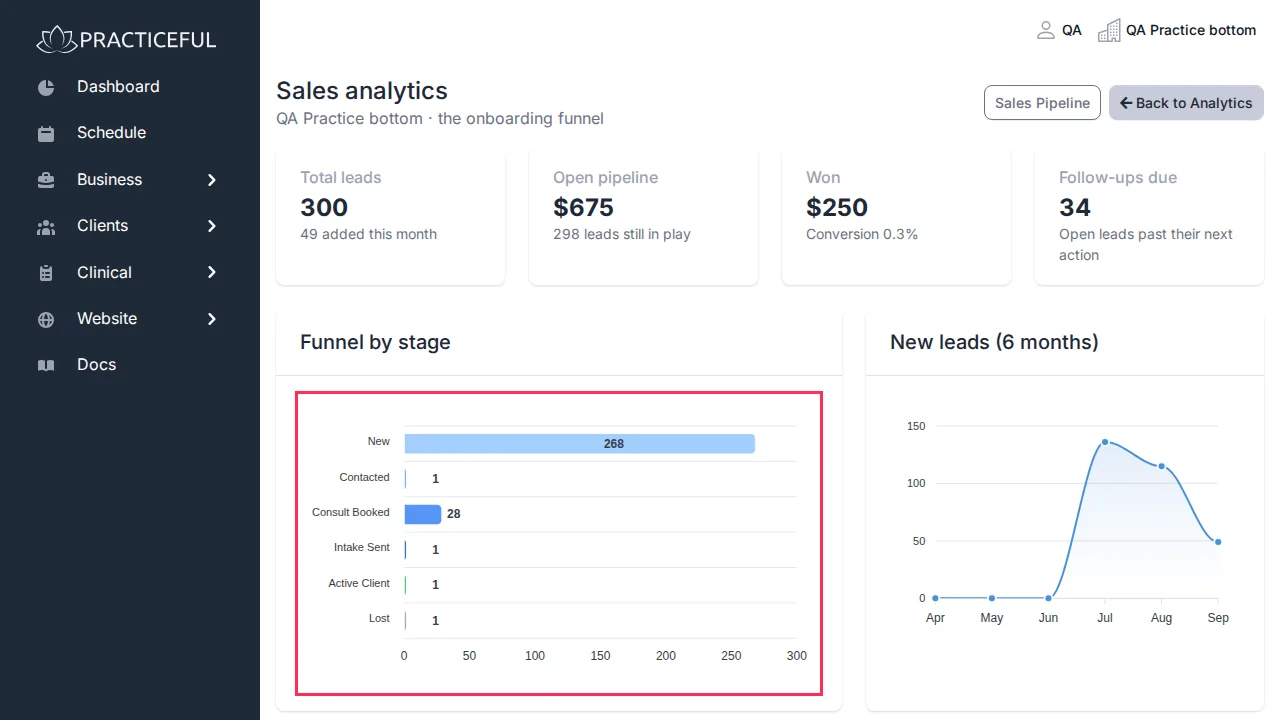Screen dimensions: 1280x720
Task: Click the 298 leads still in play text
Action: point(622,234)
